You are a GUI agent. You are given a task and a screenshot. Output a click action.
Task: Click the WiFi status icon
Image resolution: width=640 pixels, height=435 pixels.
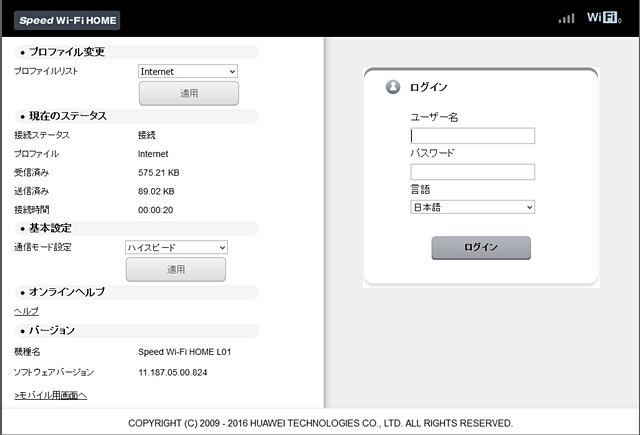[x=604, y=18]
